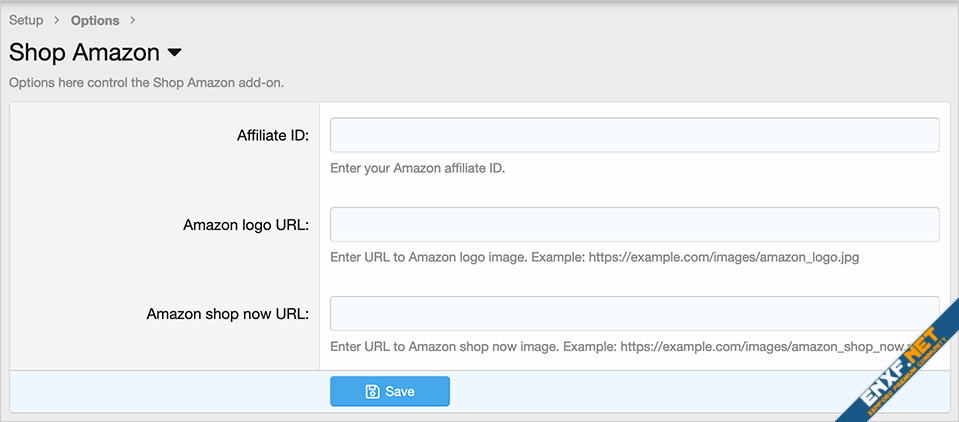Image resolution: width=959 pixels, height=422 pixels.
Task: Click the floppy disk icon in Save
Action: pos(372,392)
